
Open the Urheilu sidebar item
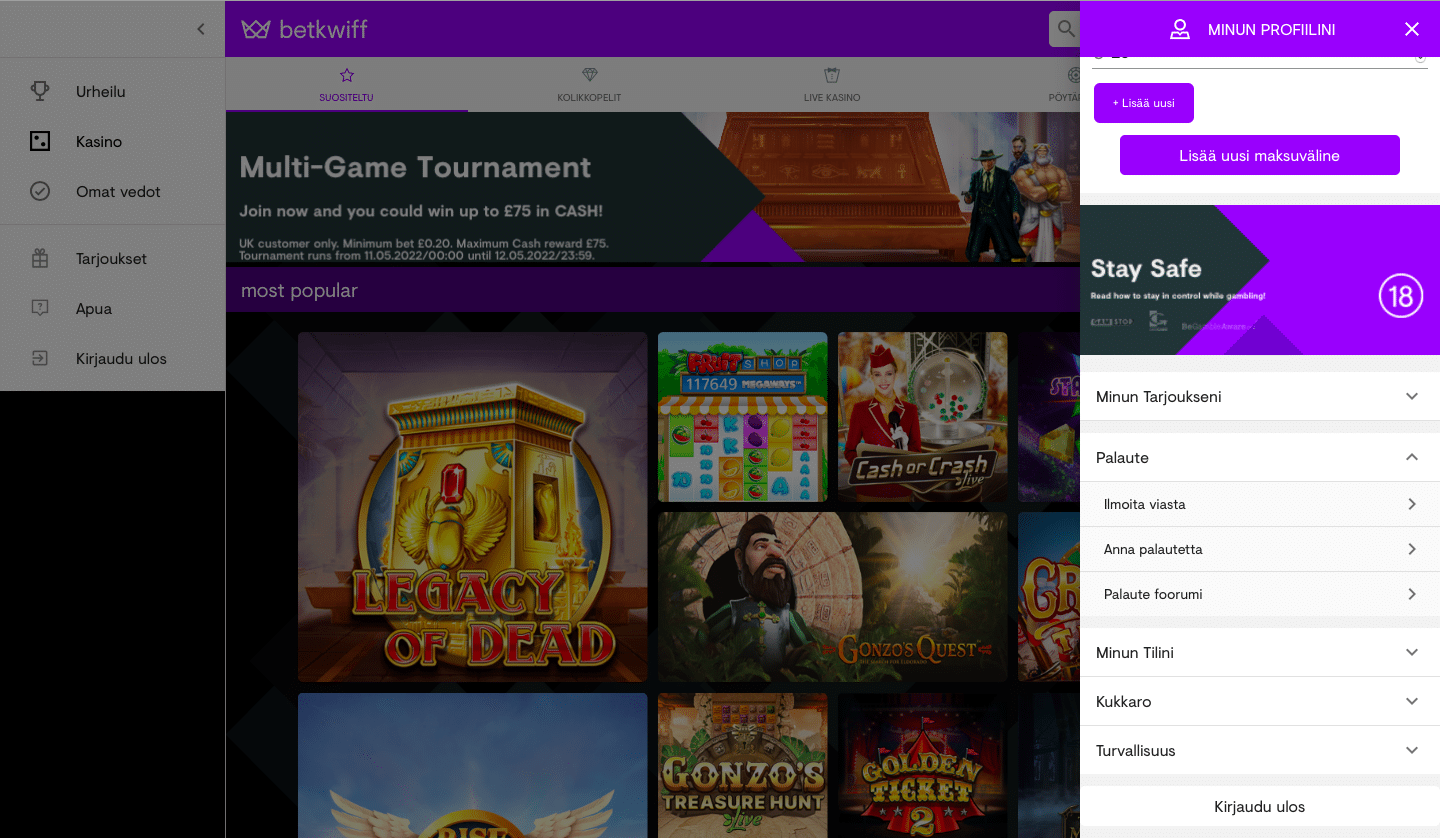coord(112,91)
